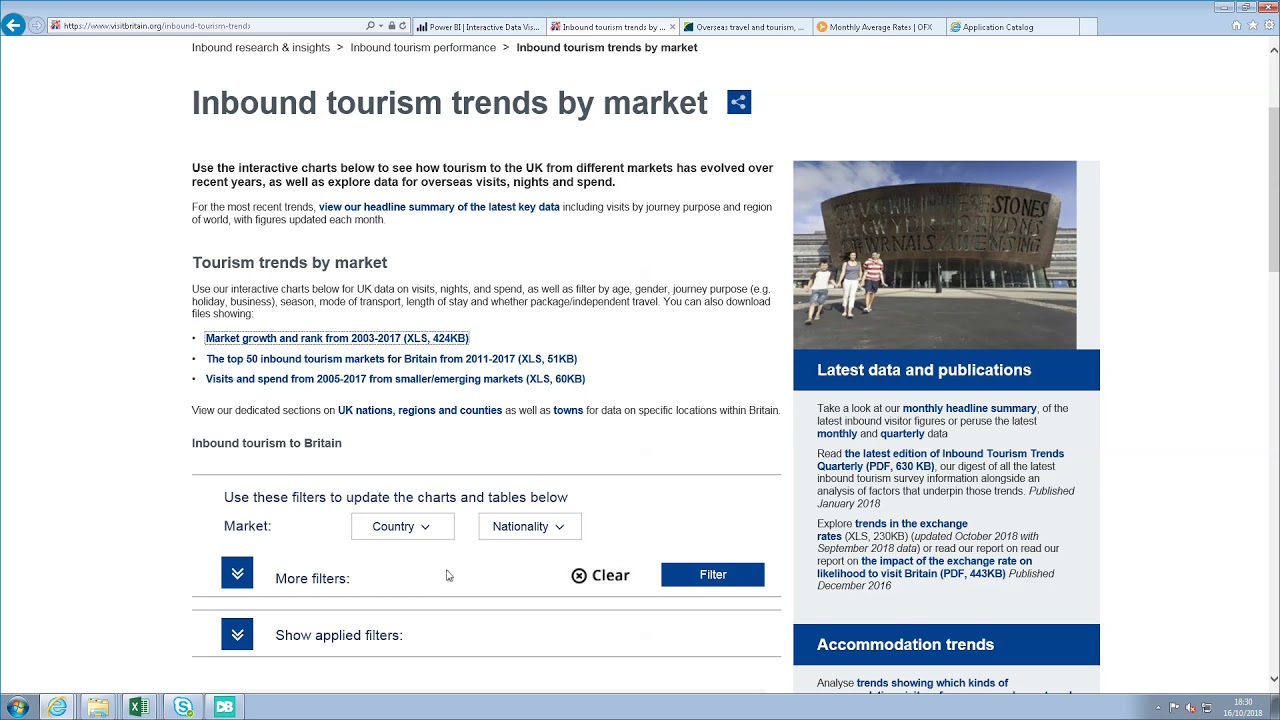1280x720 pixels.
Task: Go back with the browser back arrow
Action: point(13,26)
